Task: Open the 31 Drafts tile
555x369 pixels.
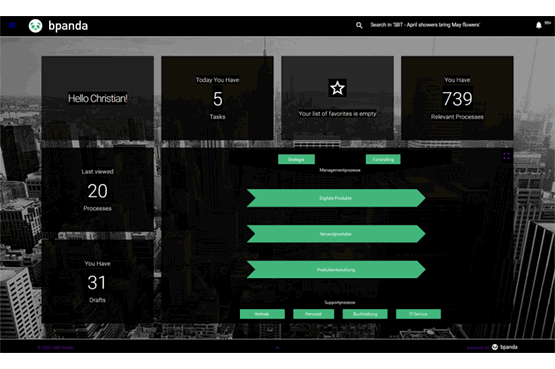Action: click(x=98, y=281)
